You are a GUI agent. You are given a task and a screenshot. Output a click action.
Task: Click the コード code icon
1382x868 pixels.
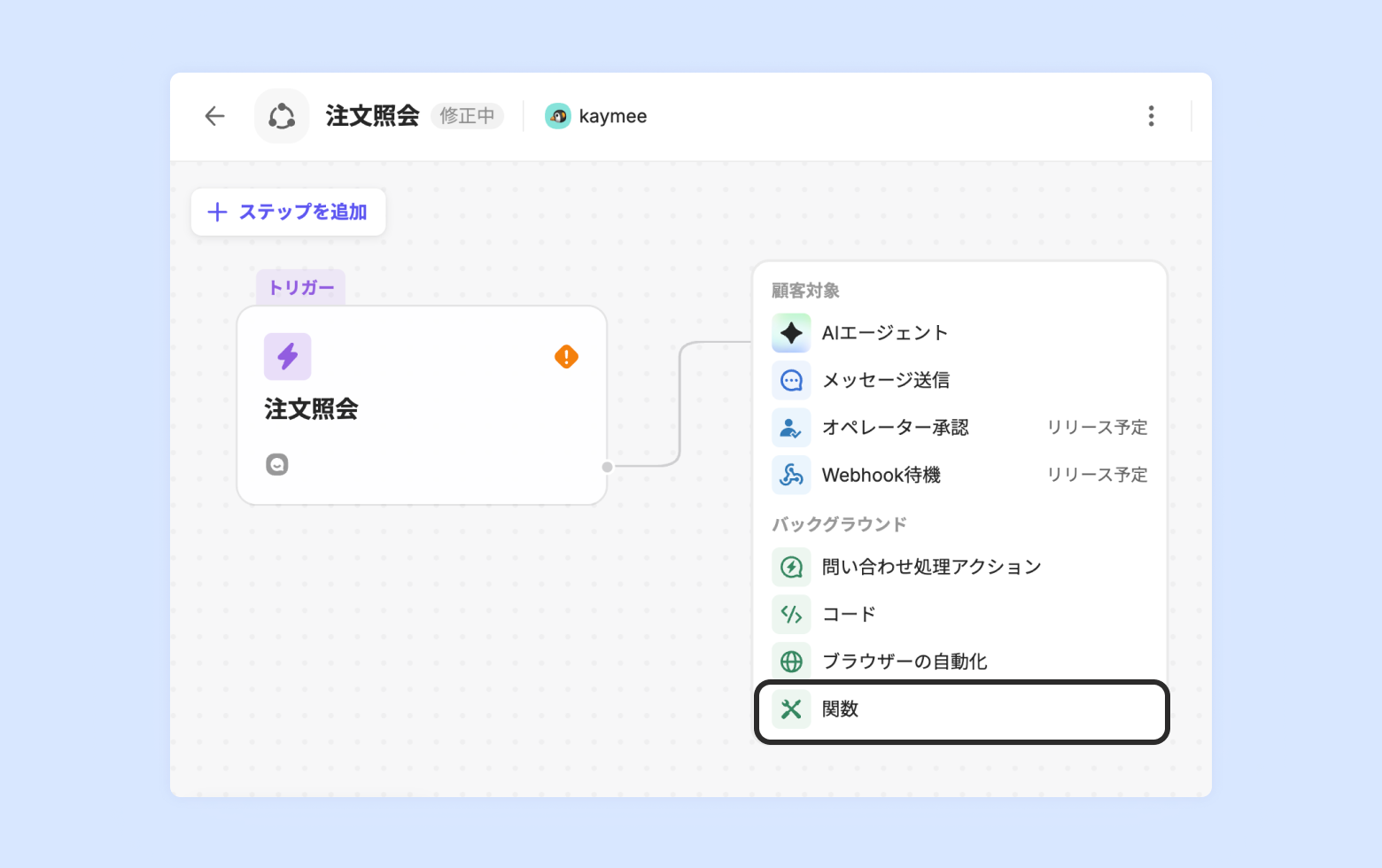coord(791,614)
